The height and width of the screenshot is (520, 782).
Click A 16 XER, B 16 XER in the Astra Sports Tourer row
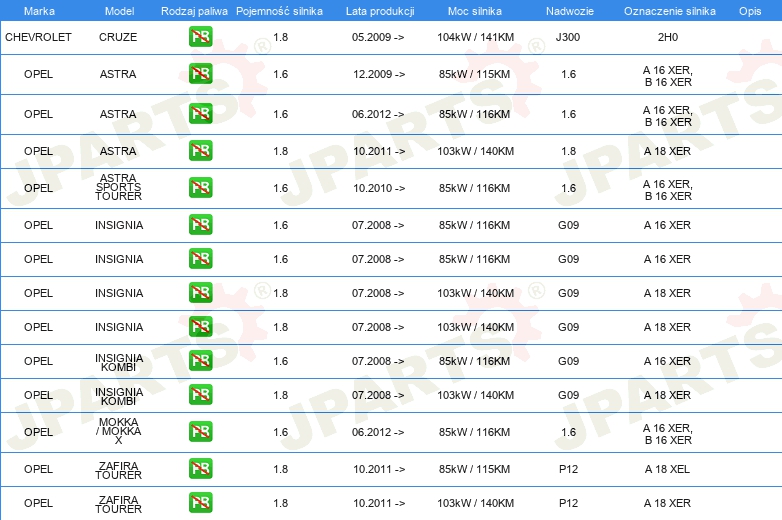point(668,190)
